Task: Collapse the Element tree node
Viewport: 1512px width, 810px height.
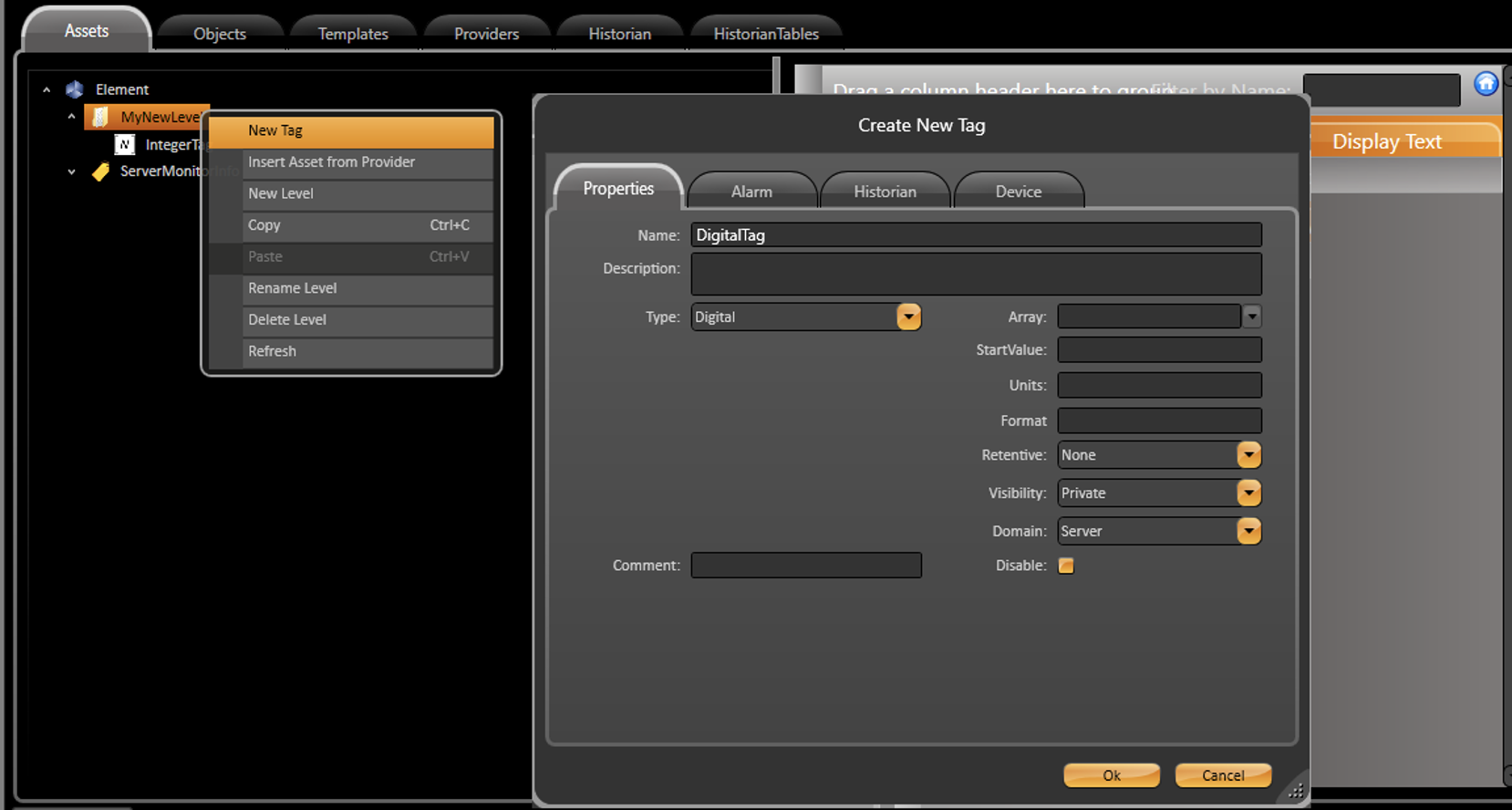Action: tap(47, 89)
